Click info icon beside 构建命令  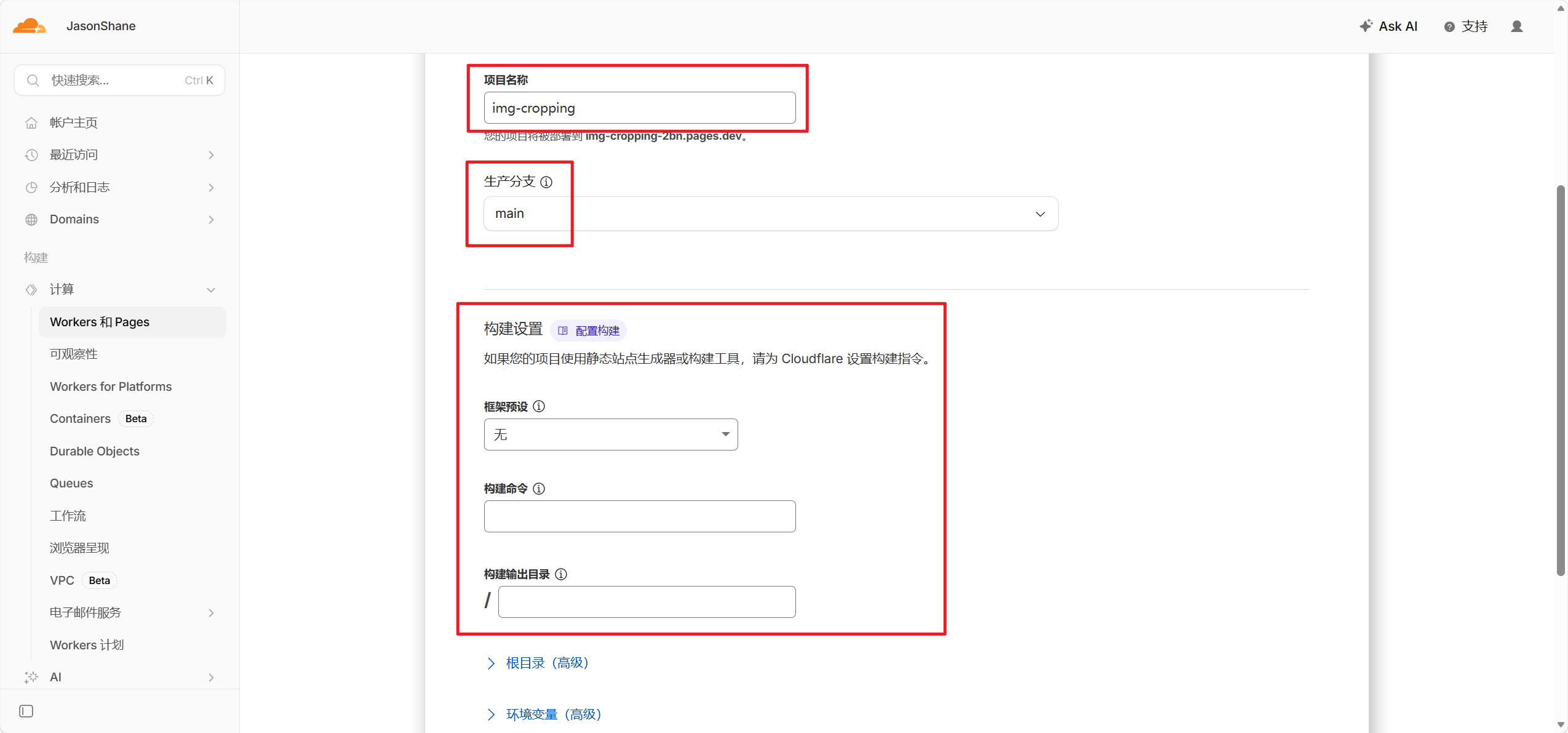(x=539, y=489)
